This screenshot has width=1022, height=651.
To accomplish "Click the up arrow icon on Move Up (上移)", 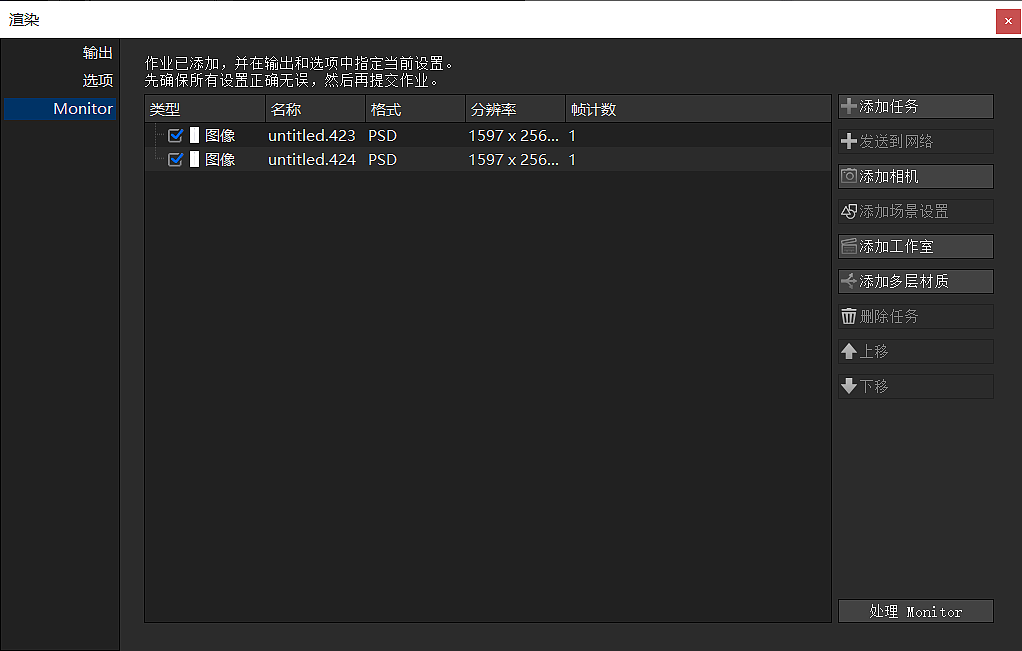I will pyautogui.click(x=848, y=351).
